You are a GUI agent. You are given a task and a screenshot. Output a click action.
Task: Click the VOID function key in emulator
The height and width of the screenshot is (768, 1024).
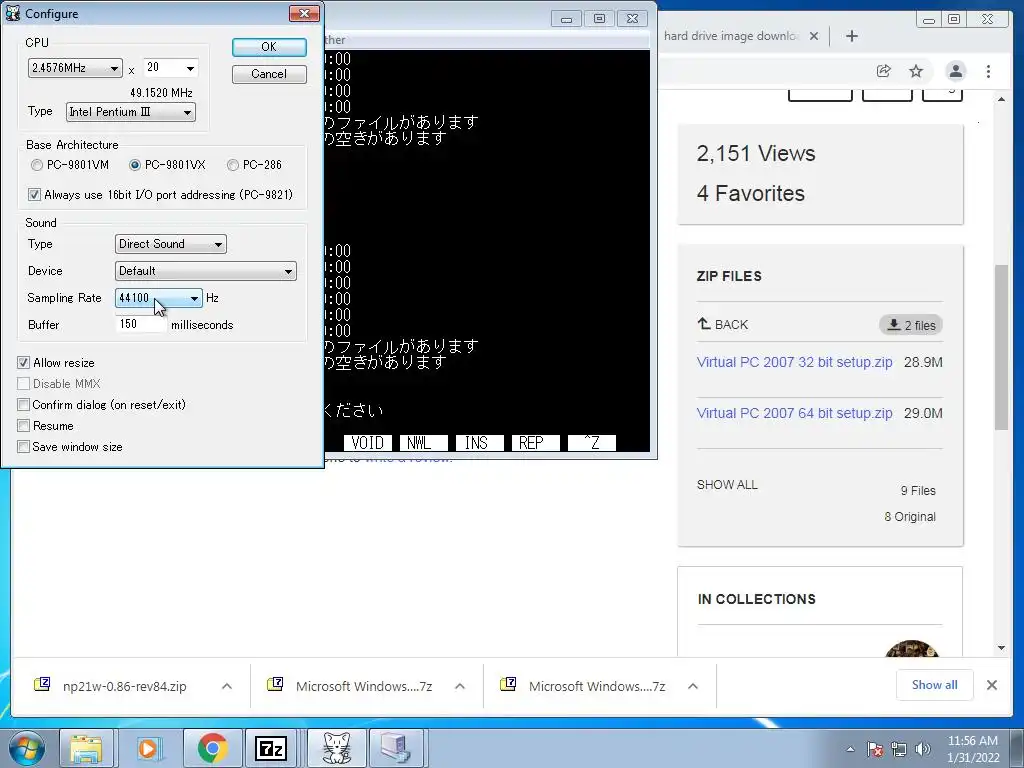(367, 443)
